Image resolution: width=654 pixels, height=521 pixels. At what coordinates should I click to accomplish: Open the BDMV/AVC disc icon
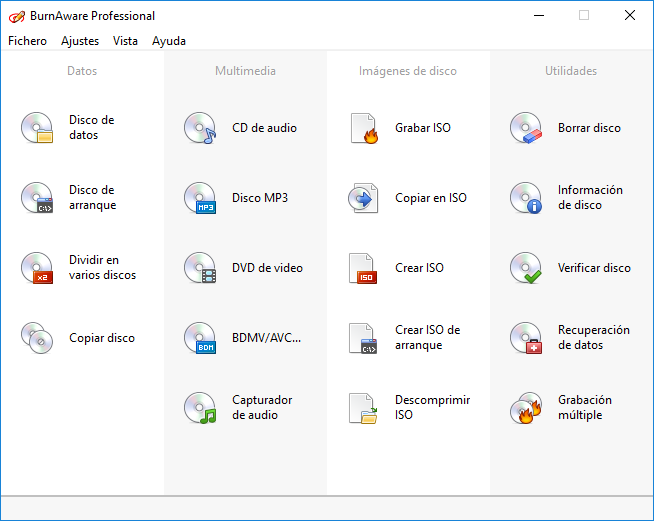coord(200,338)
